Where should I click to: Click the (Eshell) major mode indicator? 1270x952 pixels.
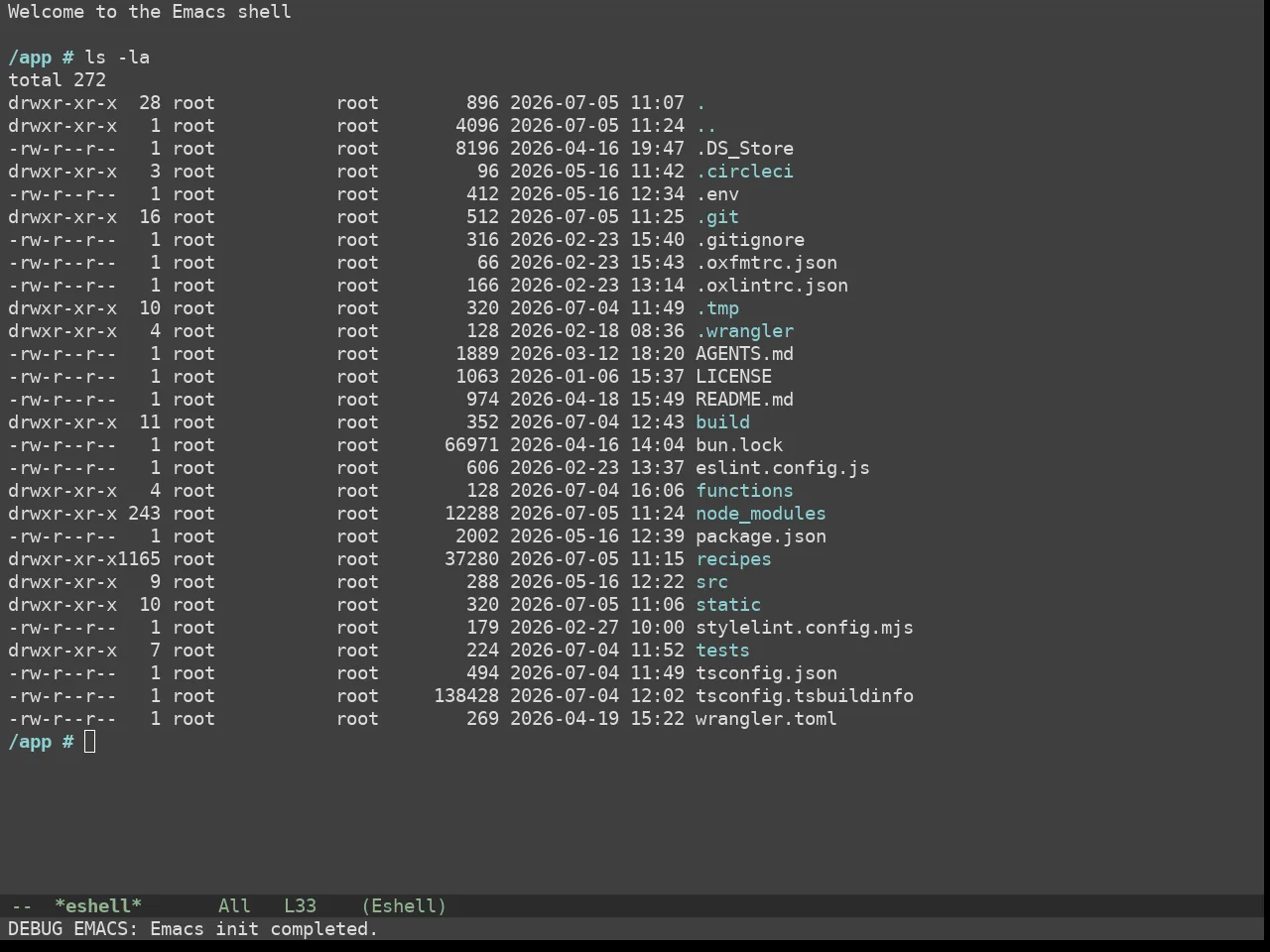pos(404,906)
